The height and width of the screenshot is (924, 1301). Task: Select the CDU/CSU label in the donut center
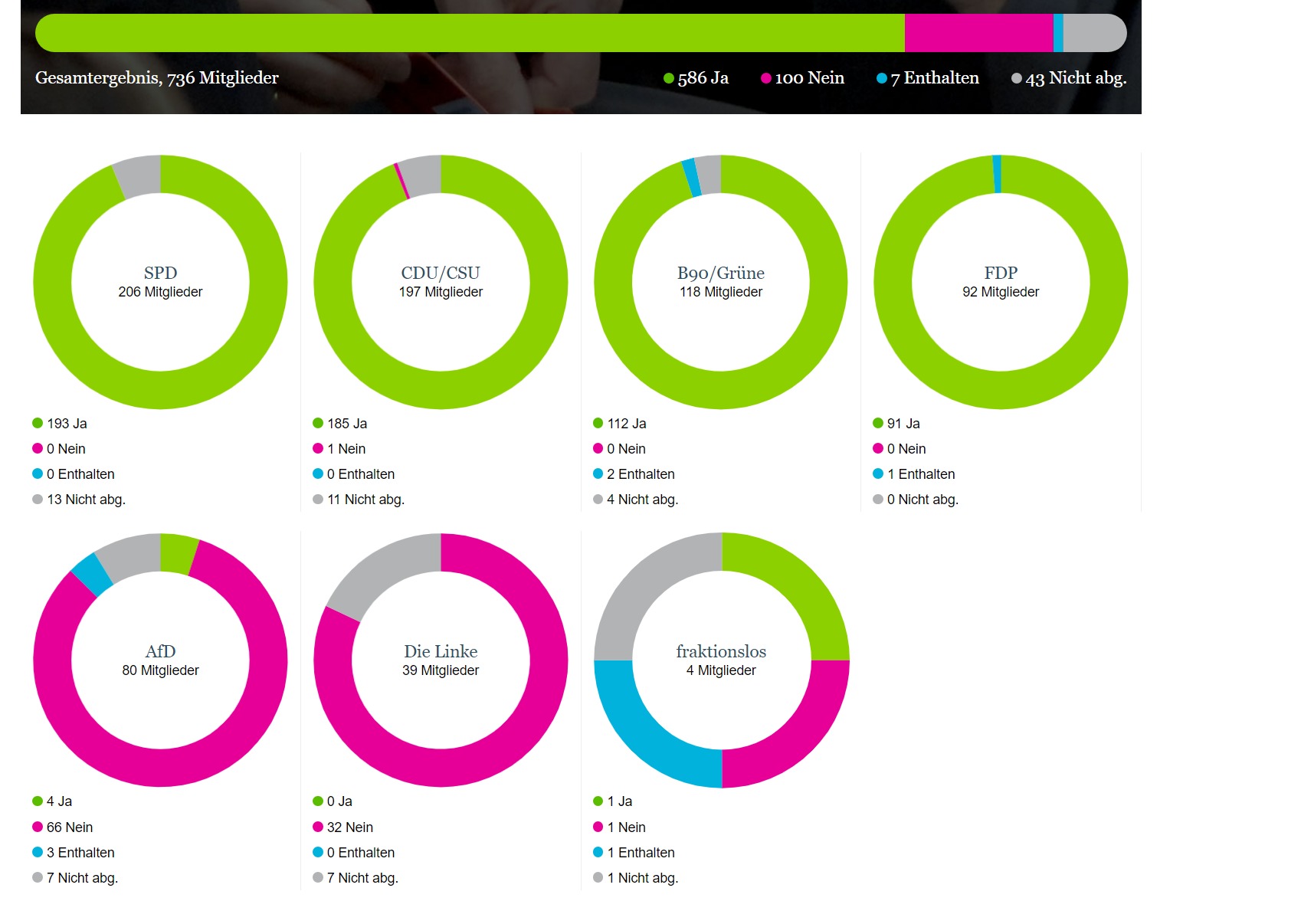[441, 273]
